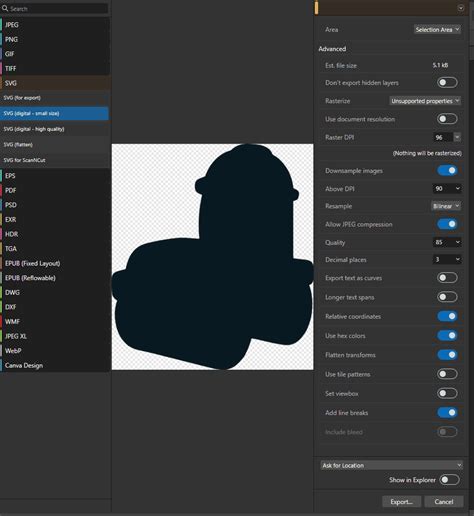Image resolution: width=474 pixels, height=516 pixels.
Task: Enable Export text as curves
Action: pos(447,278)
